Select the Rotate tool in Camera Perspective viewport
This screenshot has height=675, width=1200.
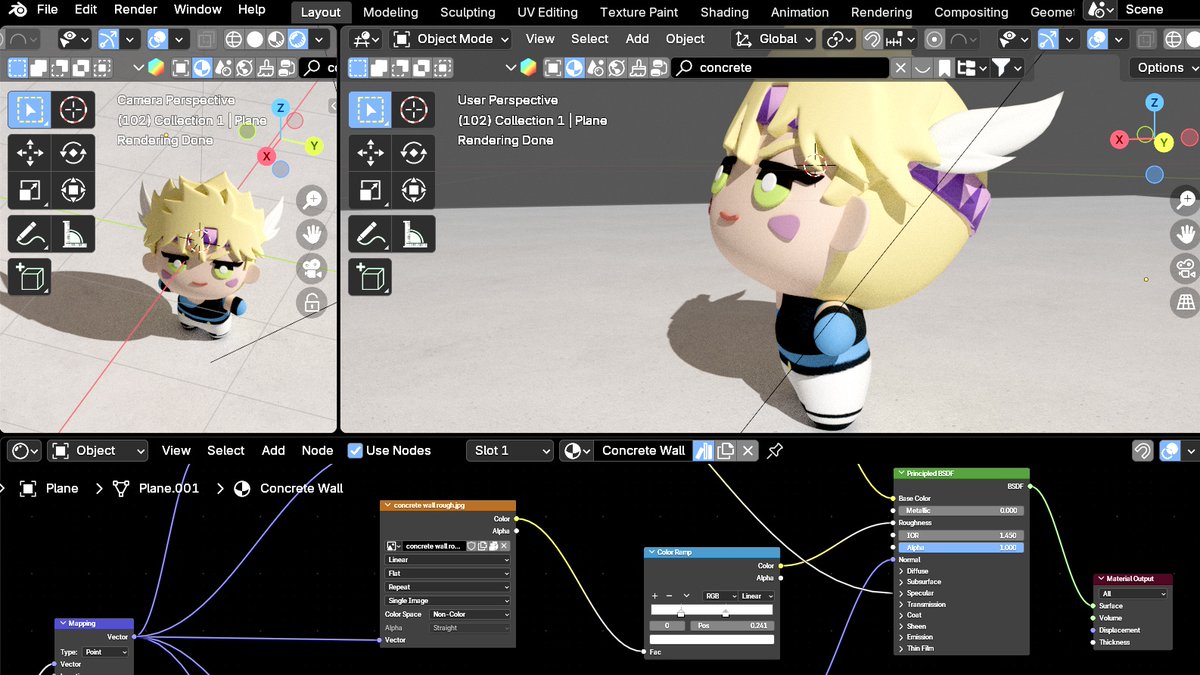tap(73, 153)
